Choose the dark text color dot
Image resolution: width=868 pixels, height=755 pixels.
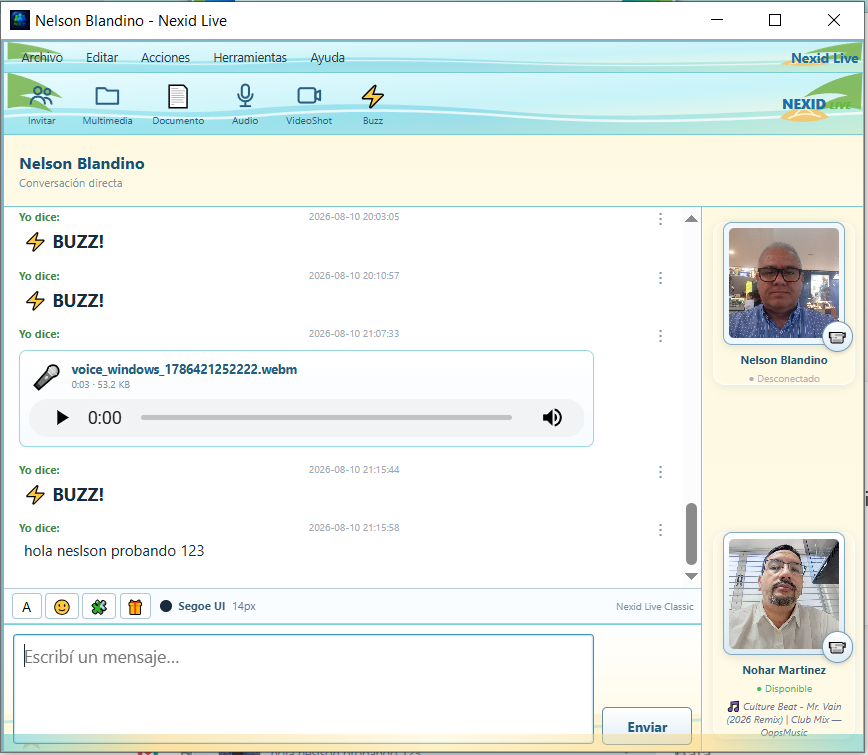(166, 606)
